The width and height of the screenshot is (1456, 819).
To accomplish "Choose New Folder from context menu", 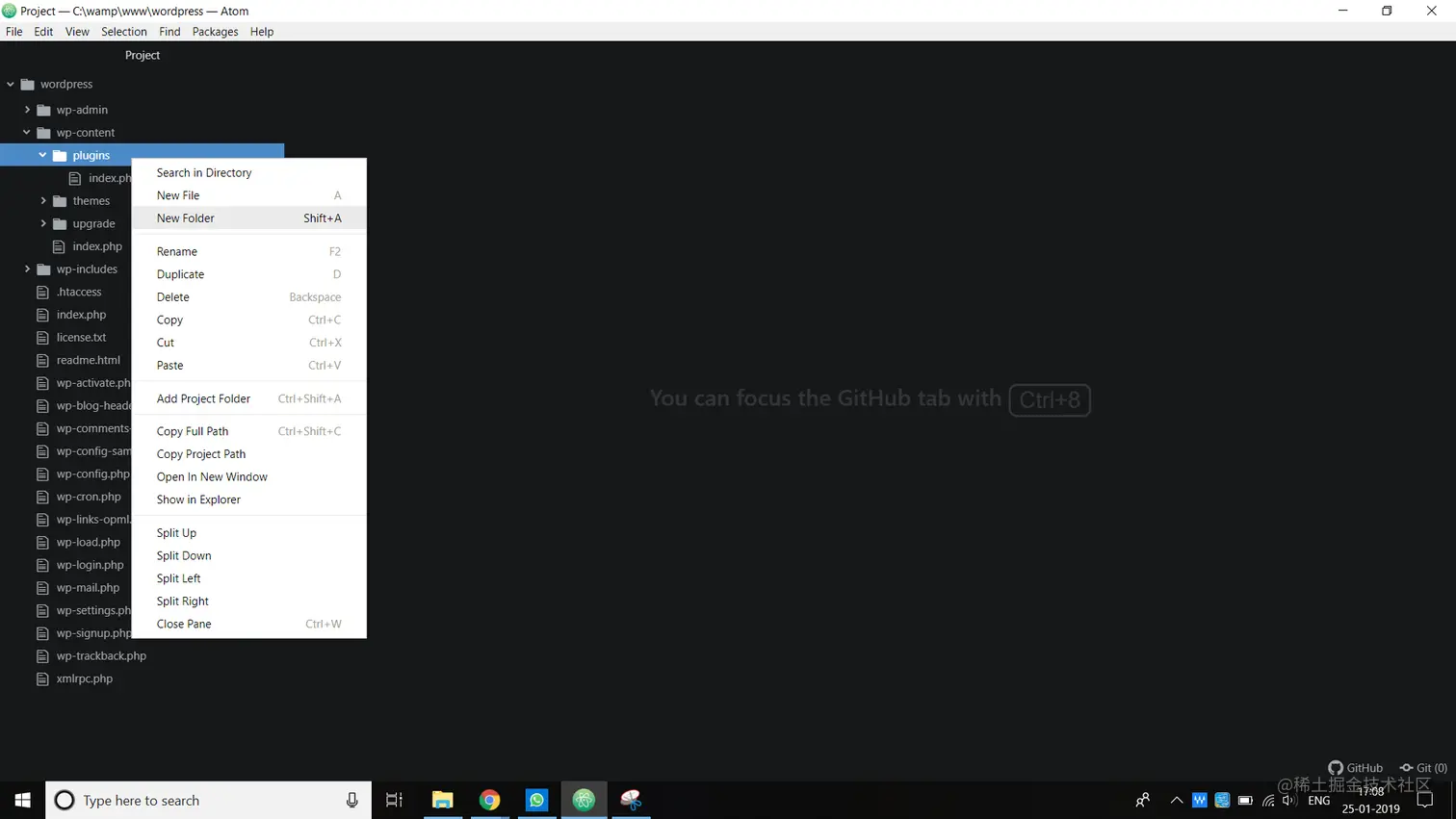I will tap(248, 218).
